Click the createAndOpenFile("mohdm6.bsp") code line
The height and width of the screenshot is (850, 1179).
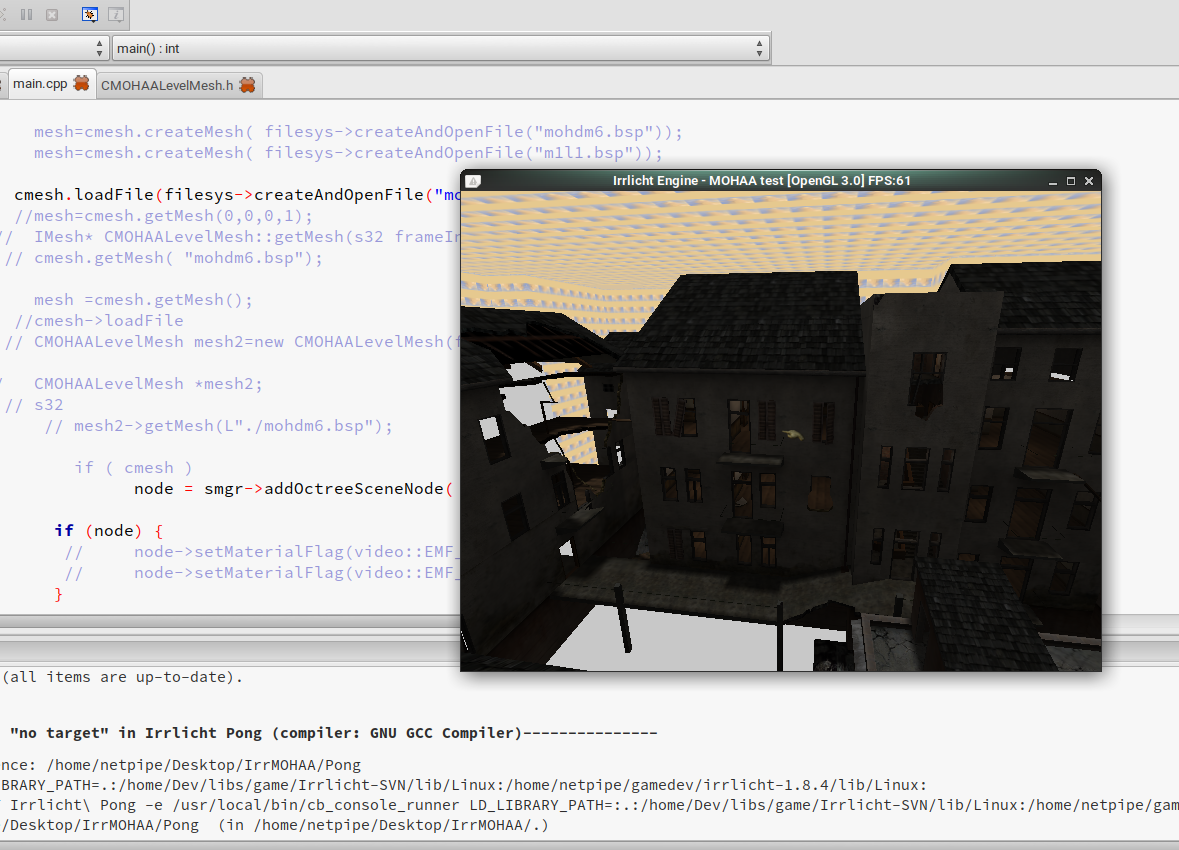(x=358, y=132)
